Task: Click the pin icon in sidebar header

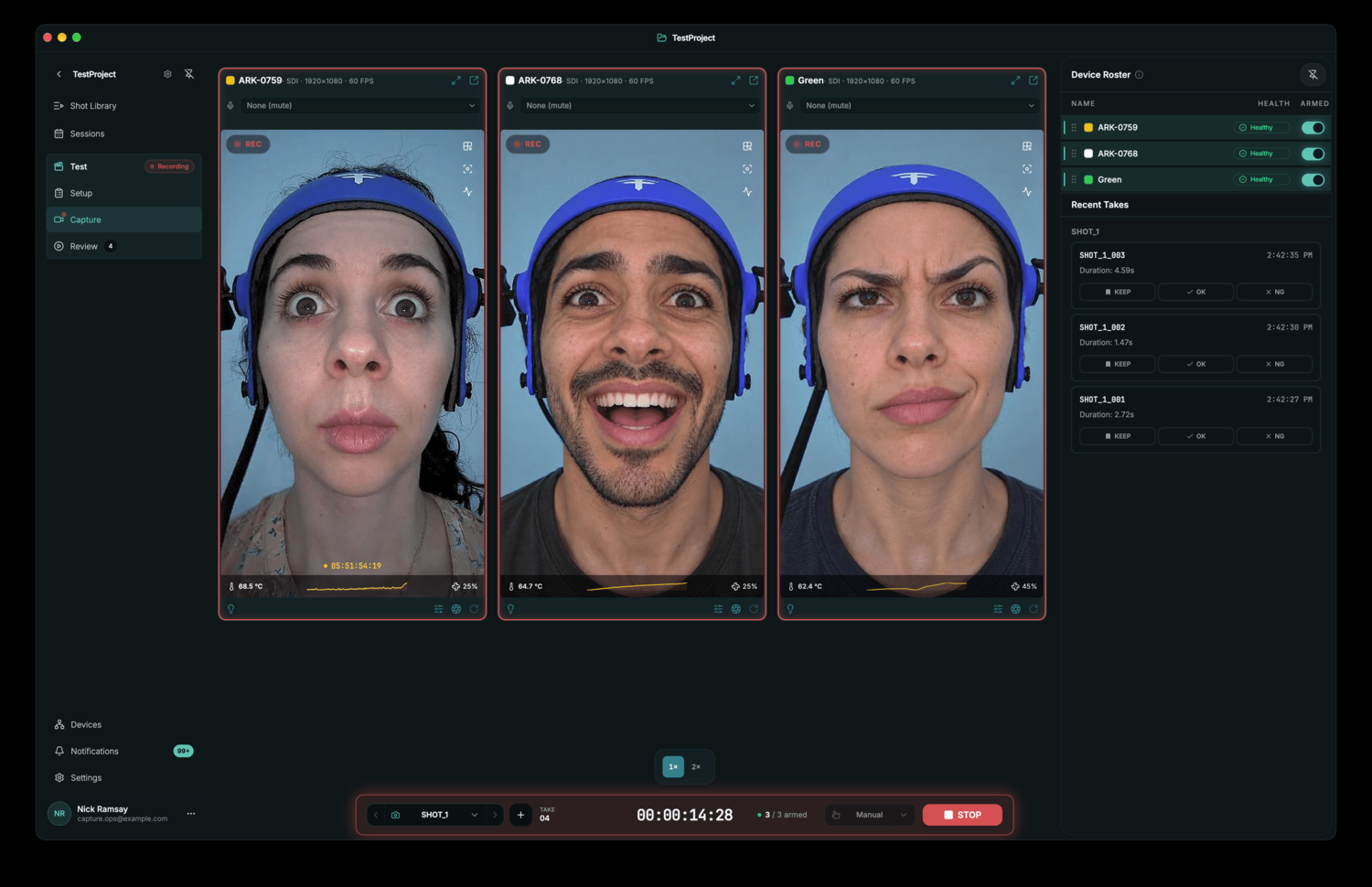Action: point(189,74)
